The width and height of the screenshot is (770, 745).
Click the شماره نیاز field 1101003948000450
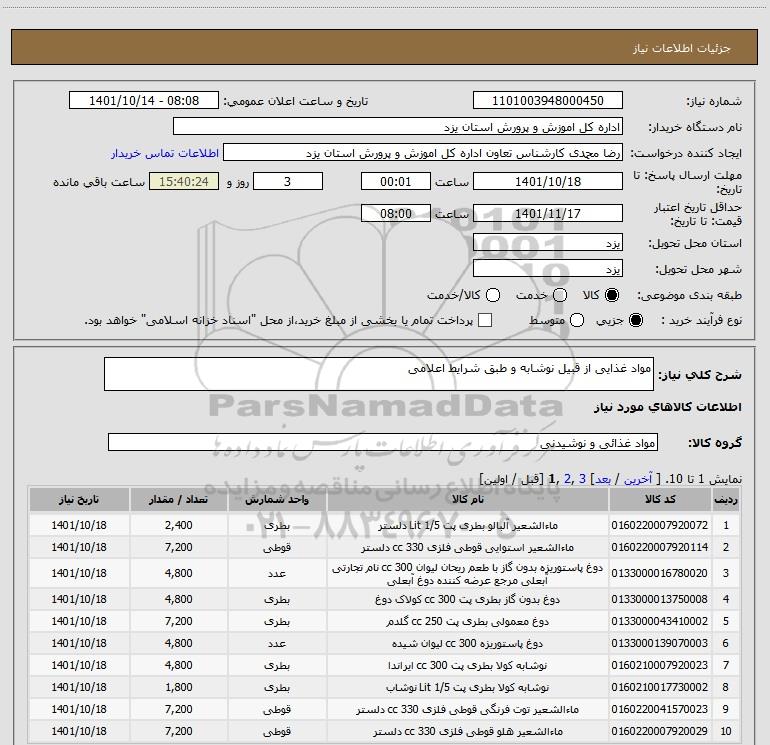coord(548,100)
